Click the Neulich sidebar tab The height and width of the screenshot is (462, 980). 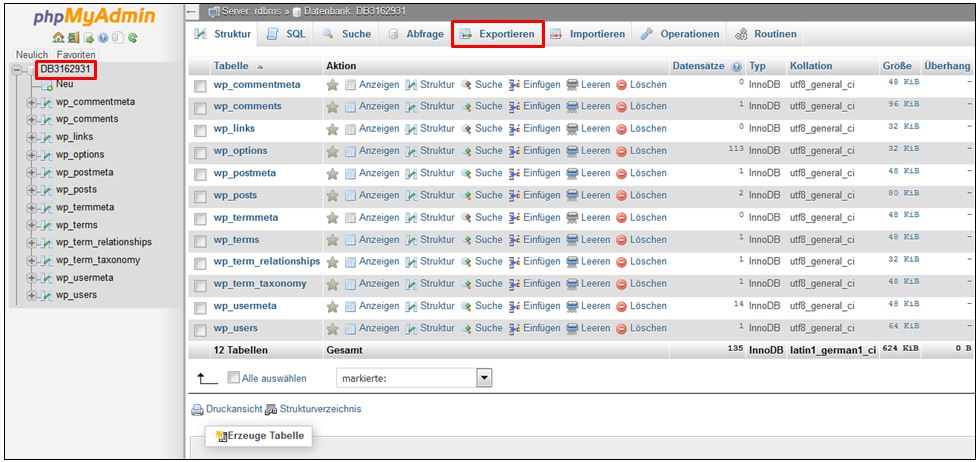(32, 54)
